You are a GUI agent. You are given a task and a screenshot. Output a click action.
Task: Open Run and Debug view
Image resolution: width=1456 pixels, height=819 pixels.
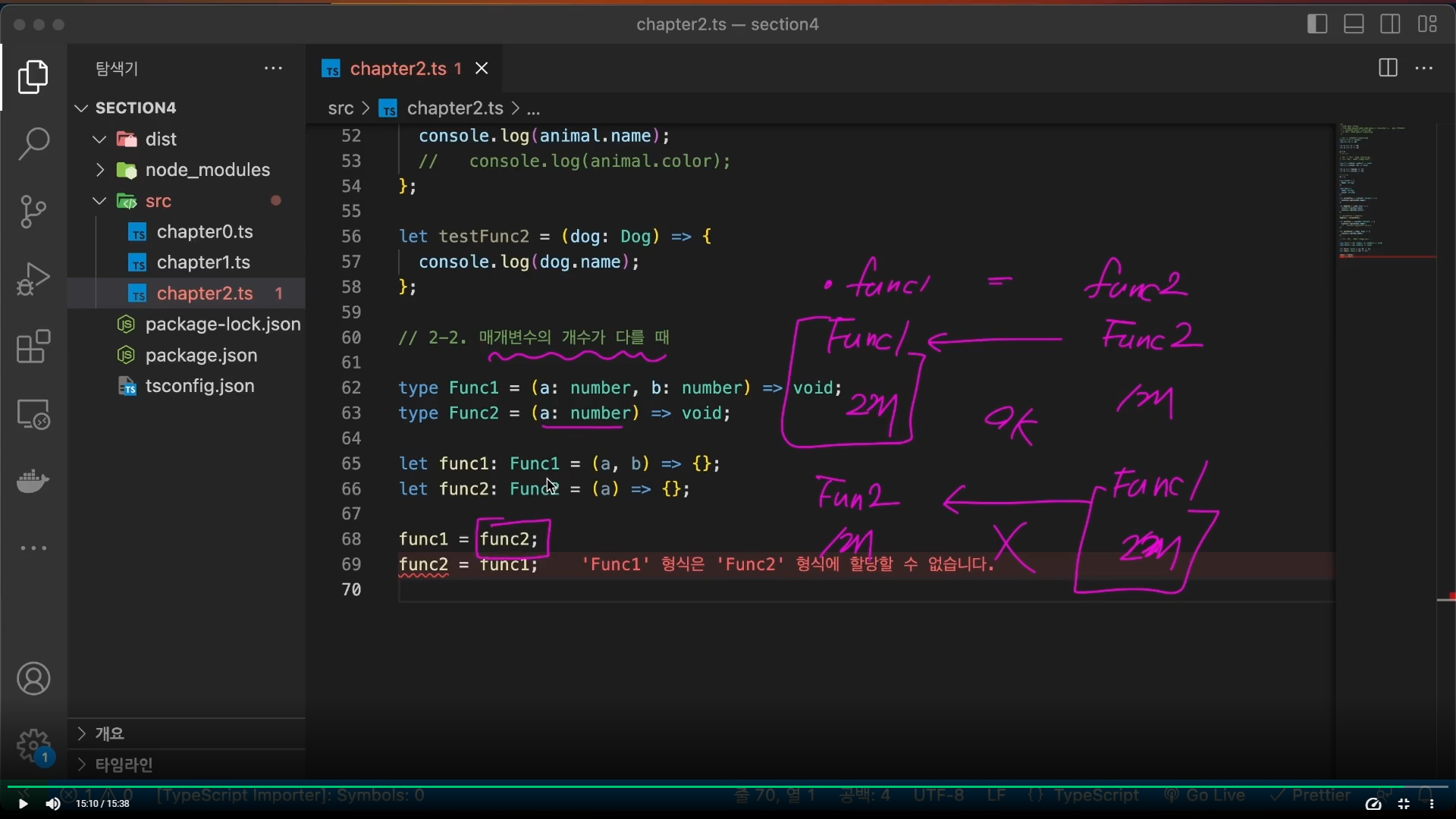click(x=33, y=278)
